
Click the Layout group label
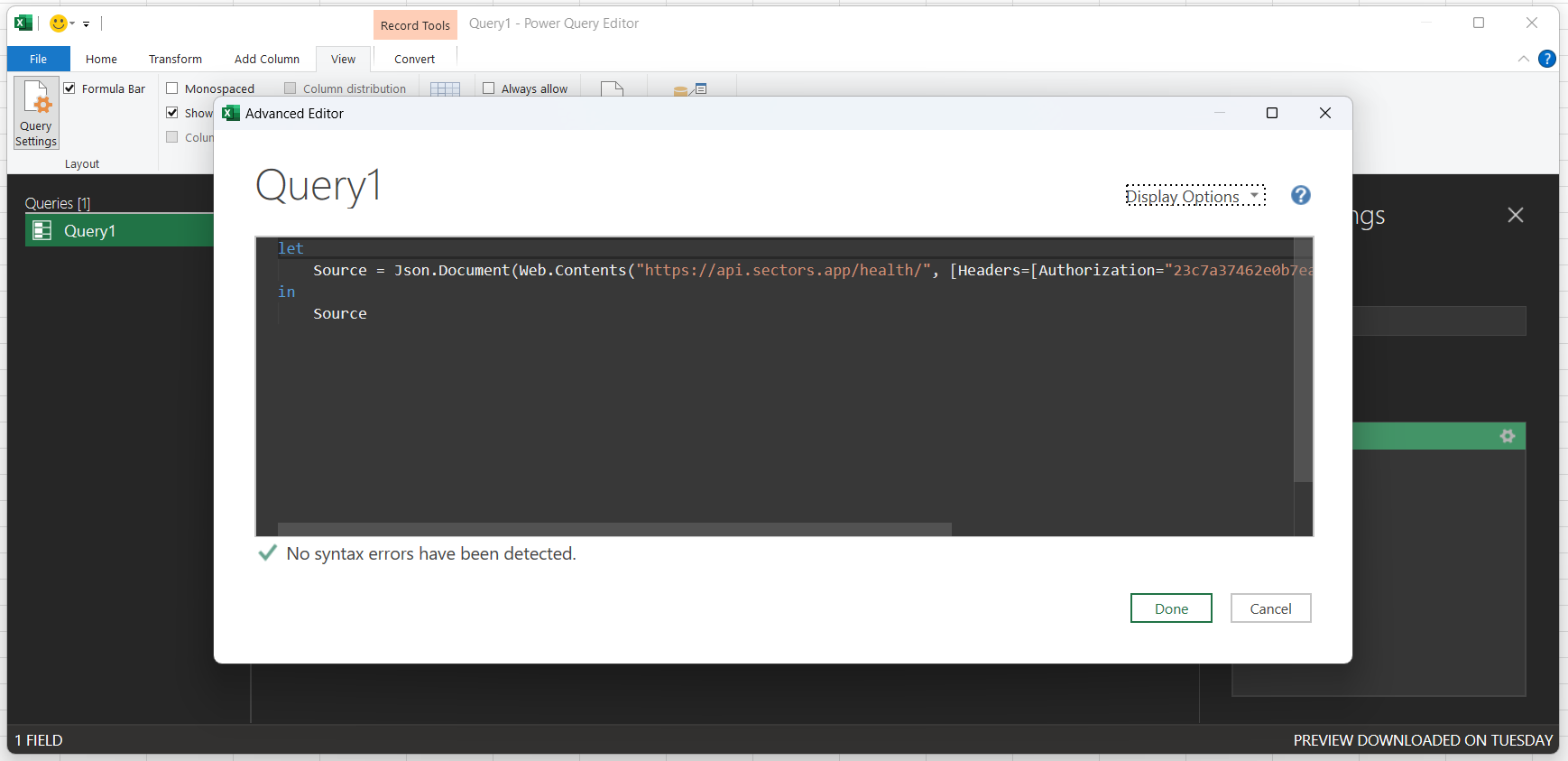pyautogui.click(x=82, y=164)
